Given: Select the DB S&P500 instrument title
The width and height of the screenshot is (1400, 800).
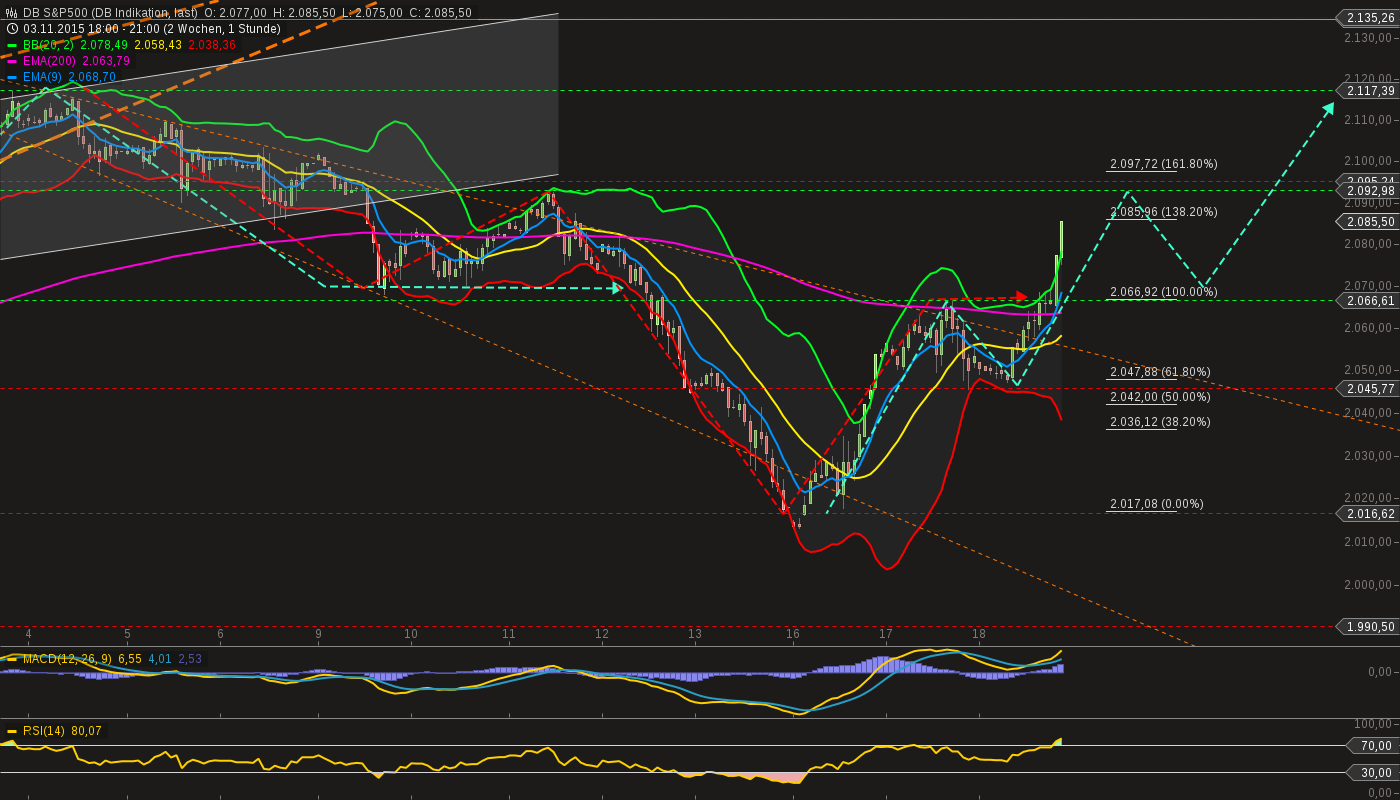Looking at the screenshot, I should pyautogui.click(x=56, y=13).
